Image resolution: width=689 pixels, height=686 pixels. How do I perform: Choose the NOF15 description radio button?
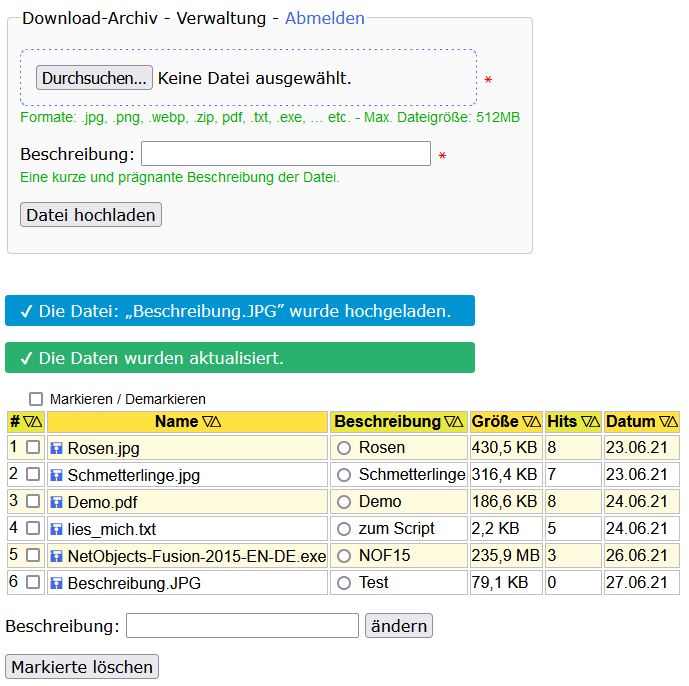tap(345, 556)
